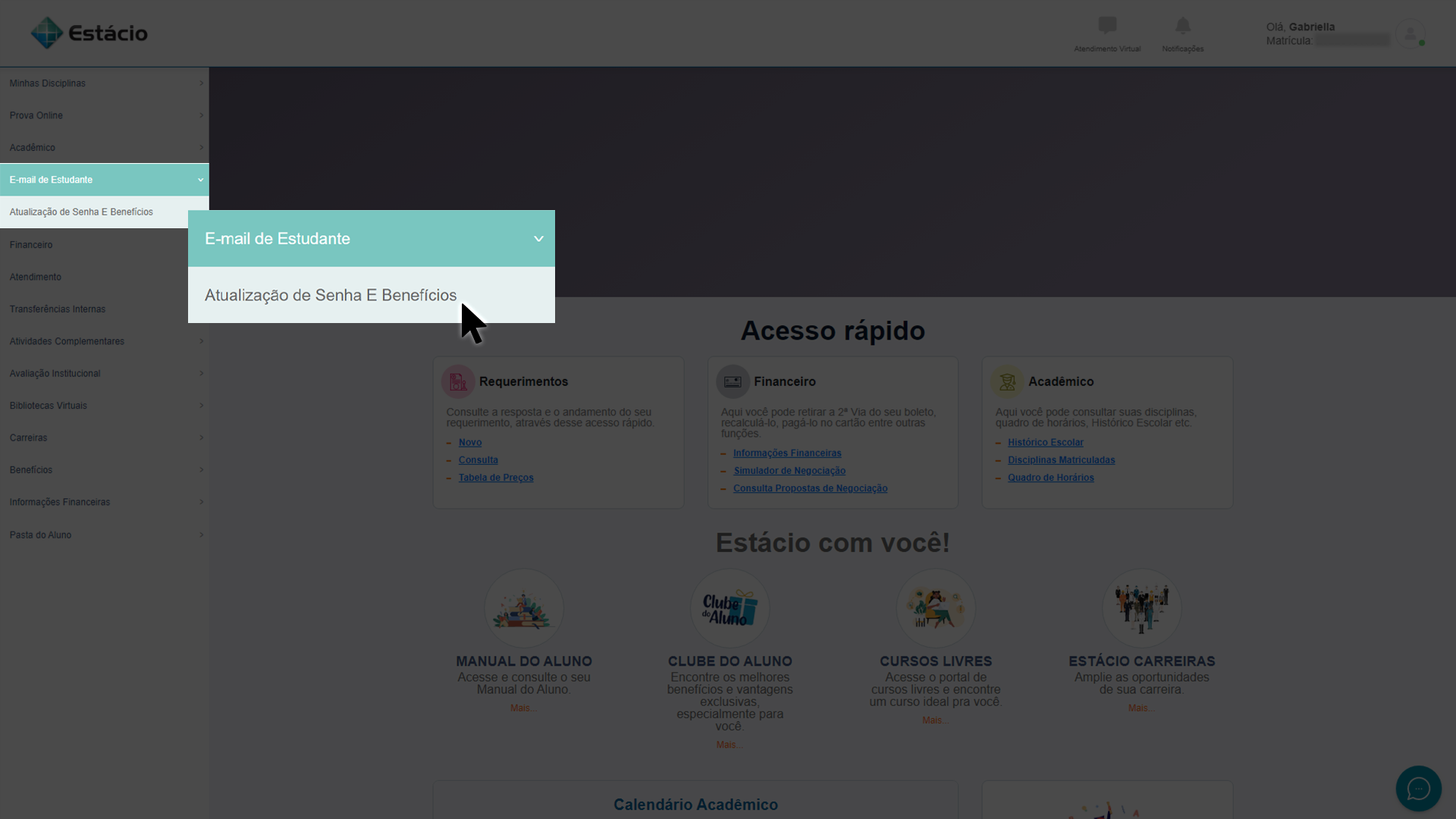This screenshot has width=1456, height=819.
Task: Open Simulador de Negociação link
Action: click(789, 471)
